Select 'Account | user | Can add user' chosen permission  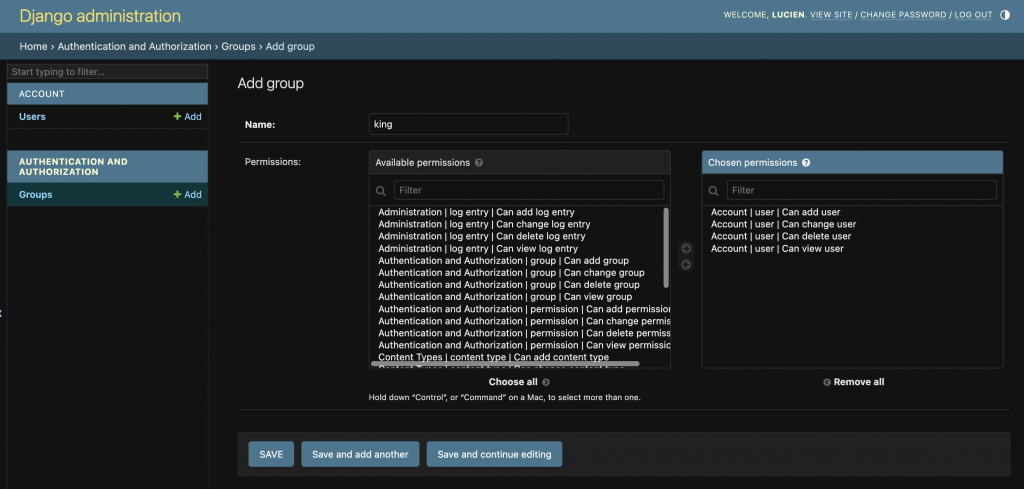pyautogui.click(x=776, y=212)
